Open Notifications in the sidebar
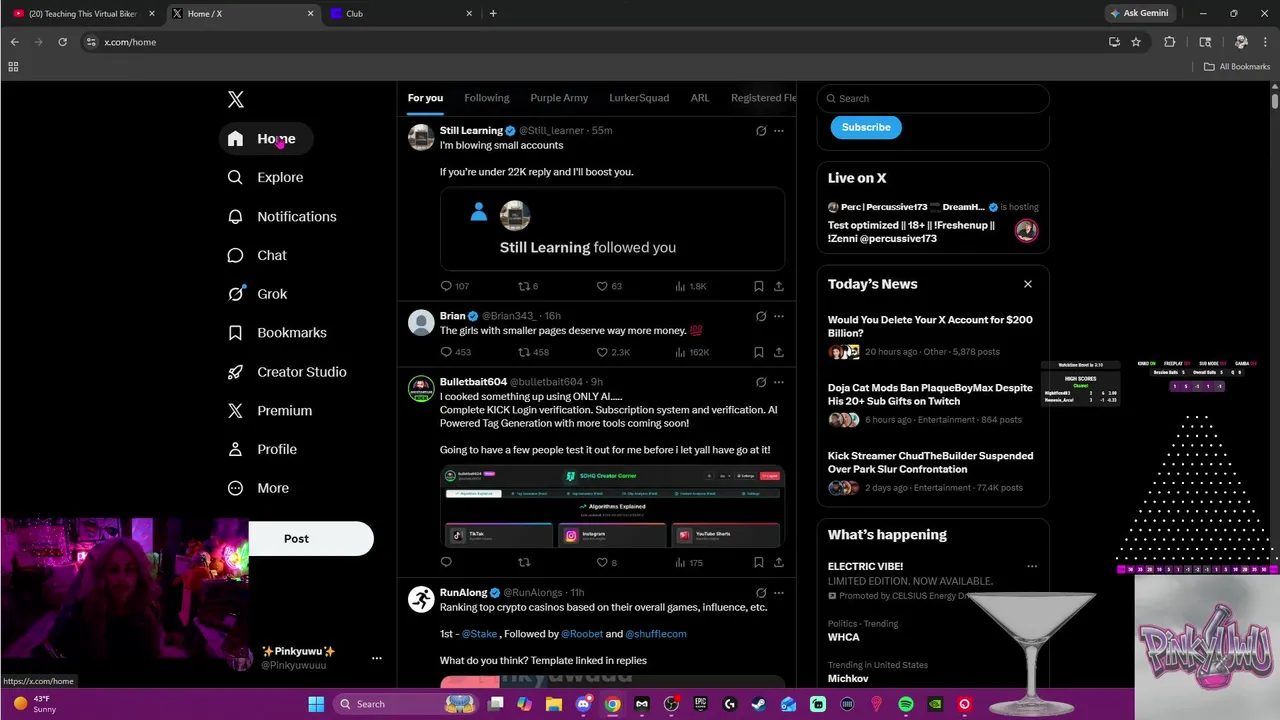Image resolution: width=1280 pixels, height=720 pixels. tap(283, 216)
